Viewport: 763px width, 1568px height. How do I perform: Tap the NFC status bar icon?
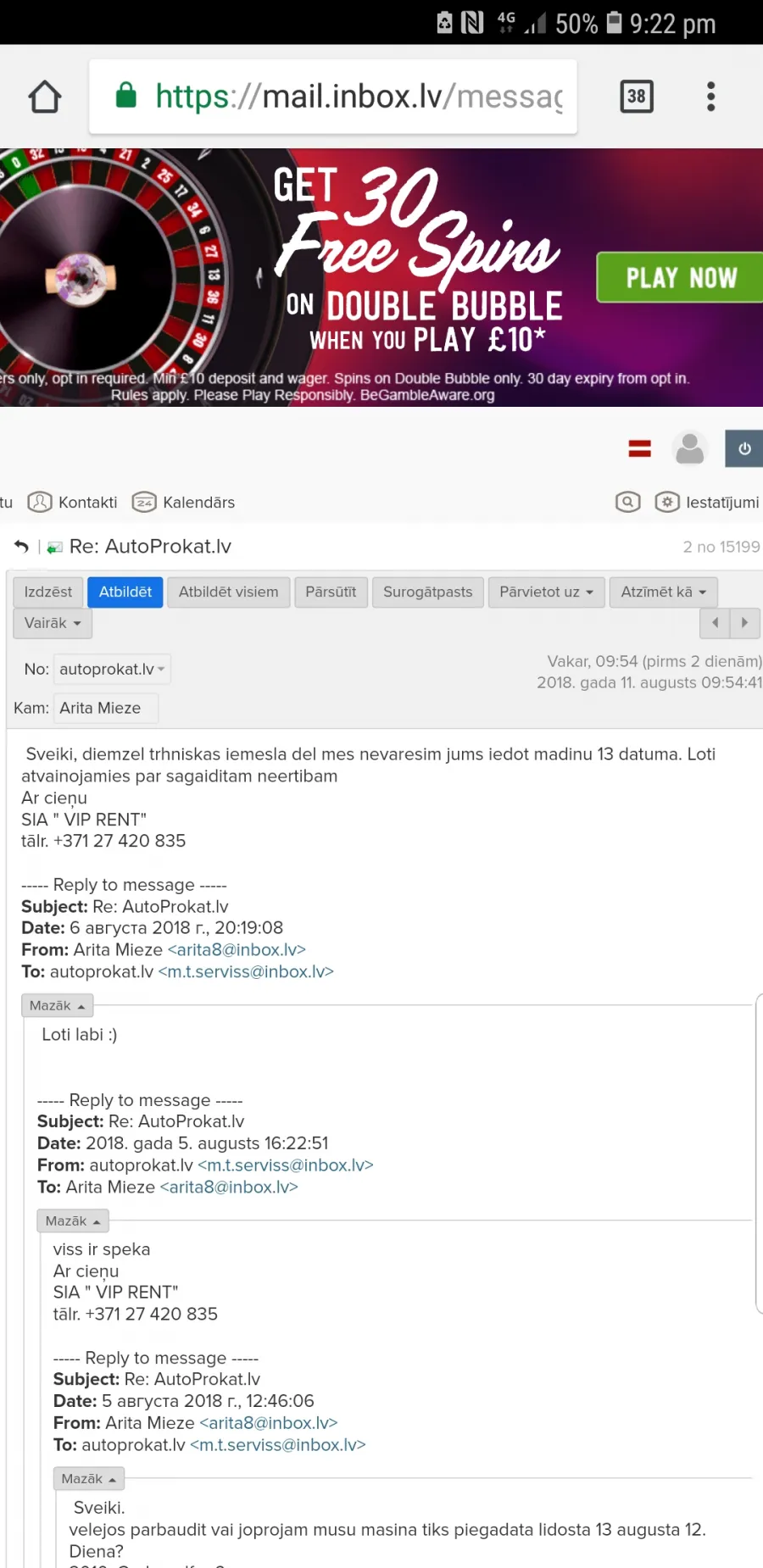point(472,23)
